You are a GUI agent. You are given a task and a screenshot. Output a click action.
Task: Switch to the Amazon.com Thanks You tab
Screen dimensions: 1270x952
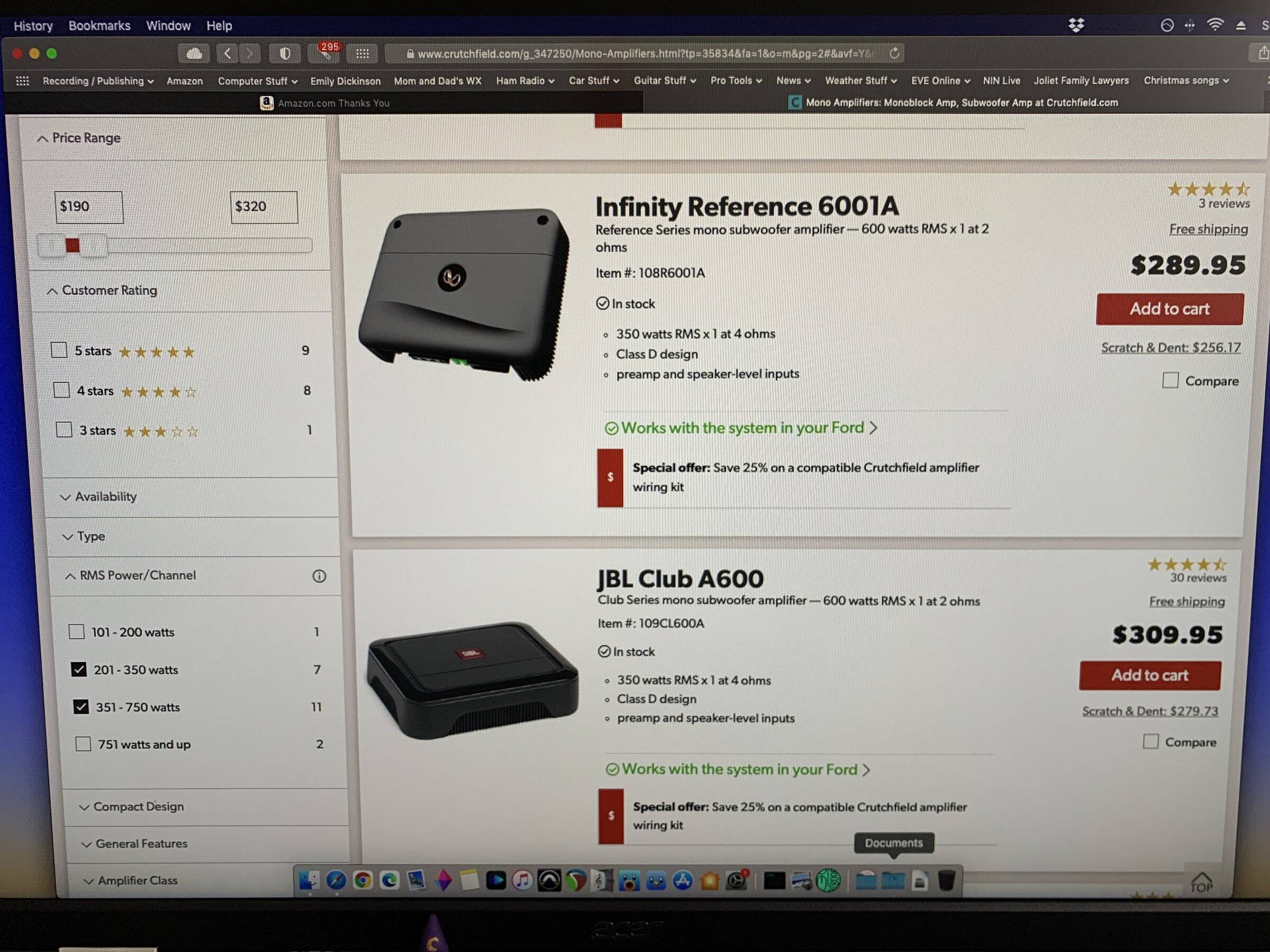point(324,103)
